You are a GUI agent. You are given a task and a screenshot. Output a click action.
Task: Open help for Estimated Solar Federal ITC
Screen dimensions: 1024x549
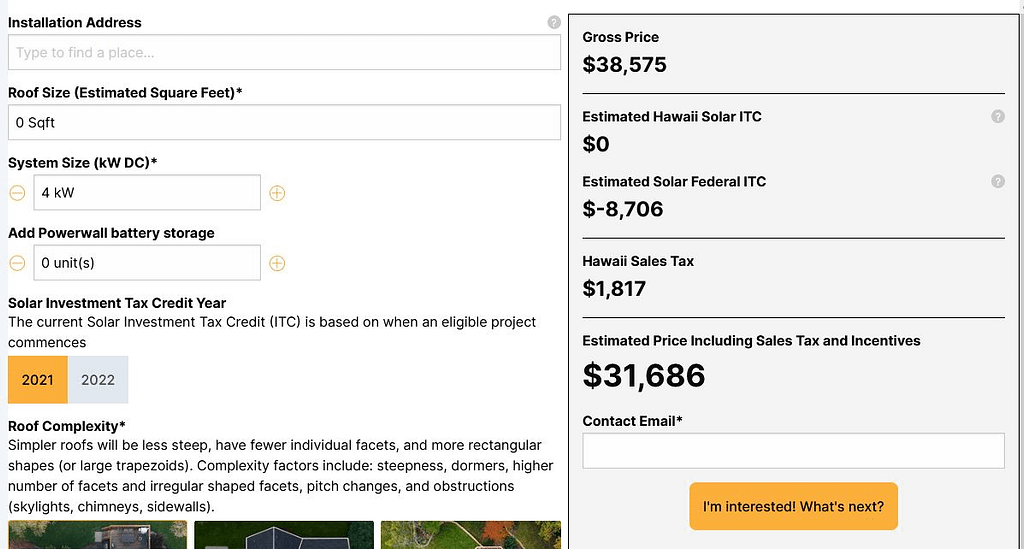tap(997, 182)
